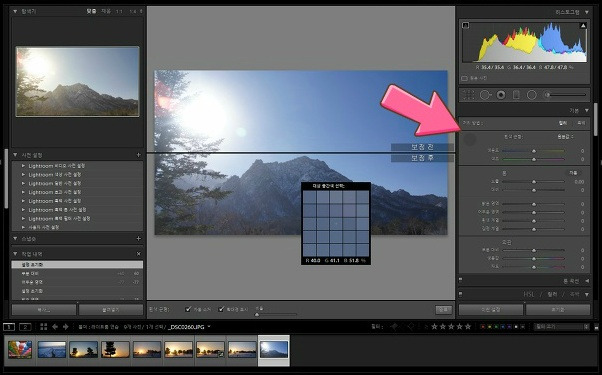Select the second History step with value 60
602x375 pixels.
[77, 274]
